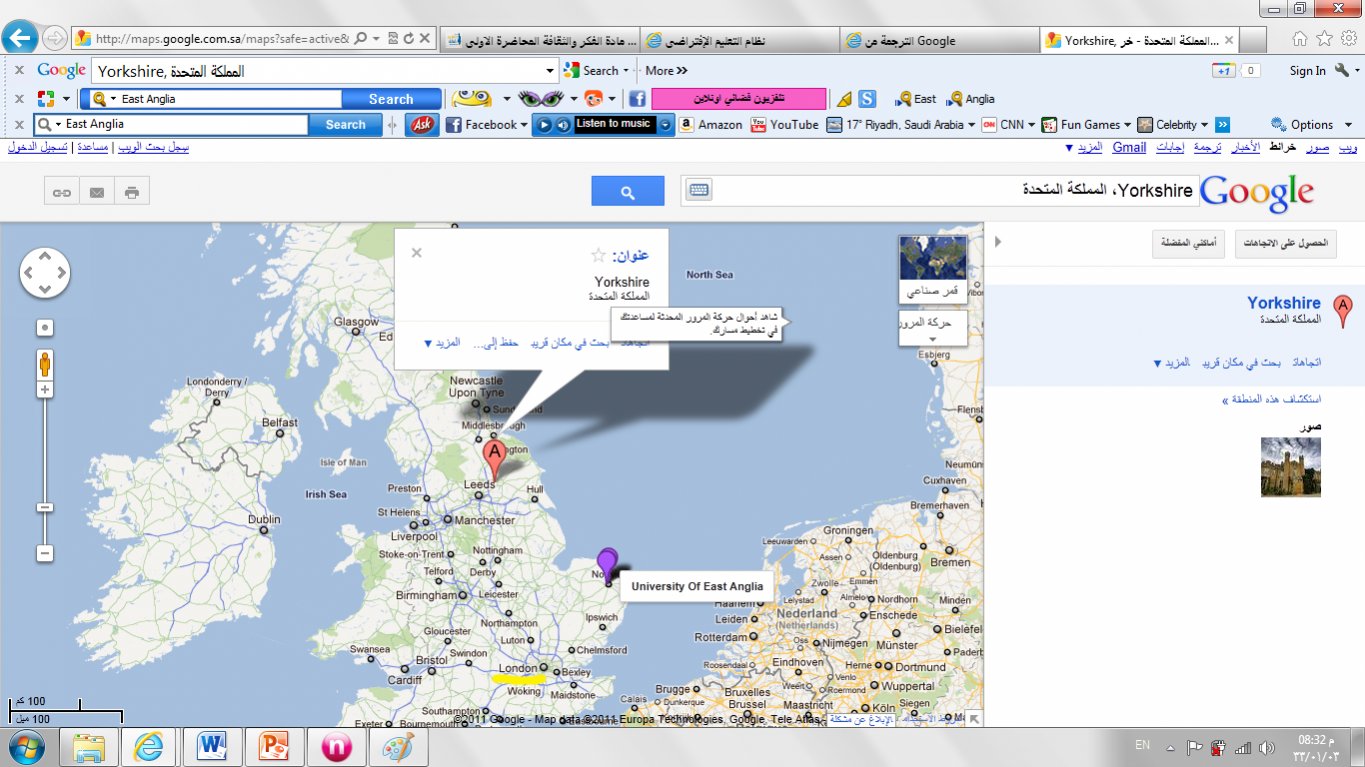Click the Yorkshire castle photo thumbnail
Screen dimensions: 1365x767
(1290, 467)
